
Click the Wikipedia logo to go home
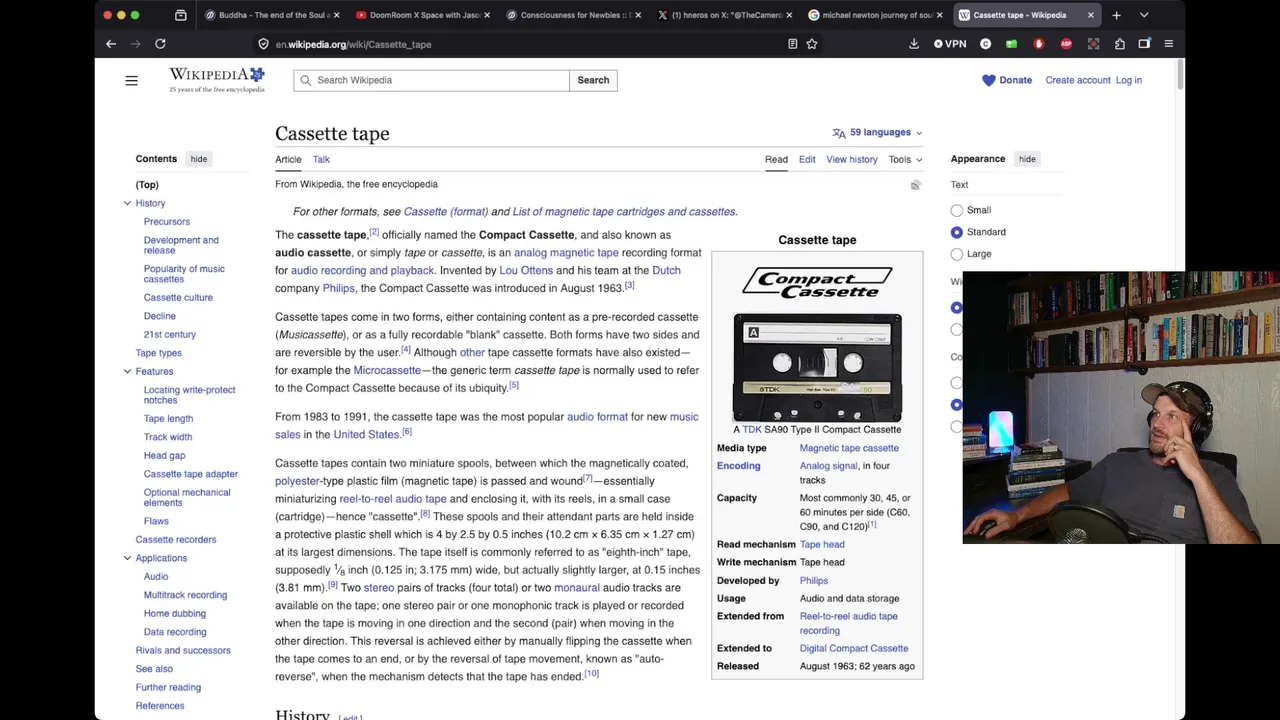pyautogui.click(x=217, y=80)
